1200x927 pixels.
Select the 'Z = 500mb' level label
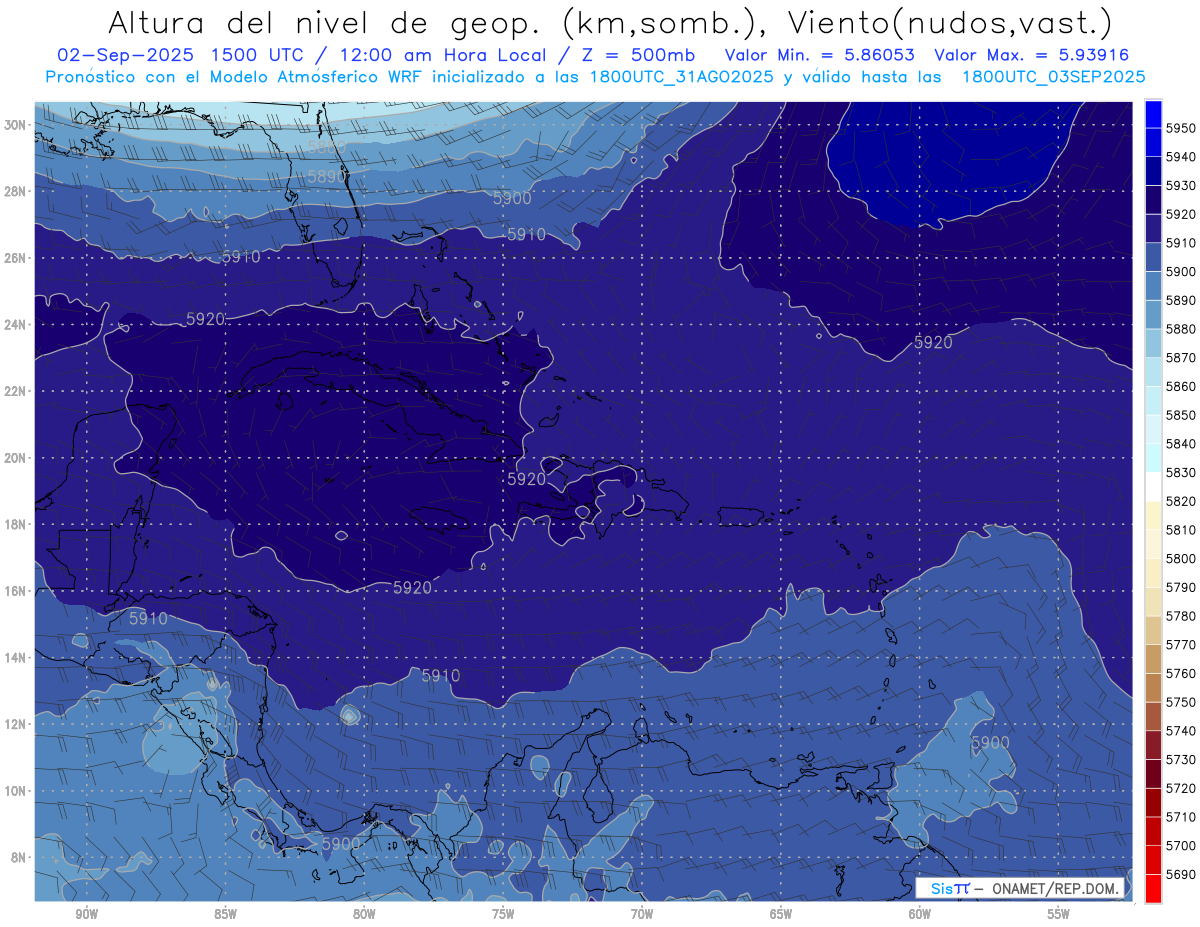(633, 56)
